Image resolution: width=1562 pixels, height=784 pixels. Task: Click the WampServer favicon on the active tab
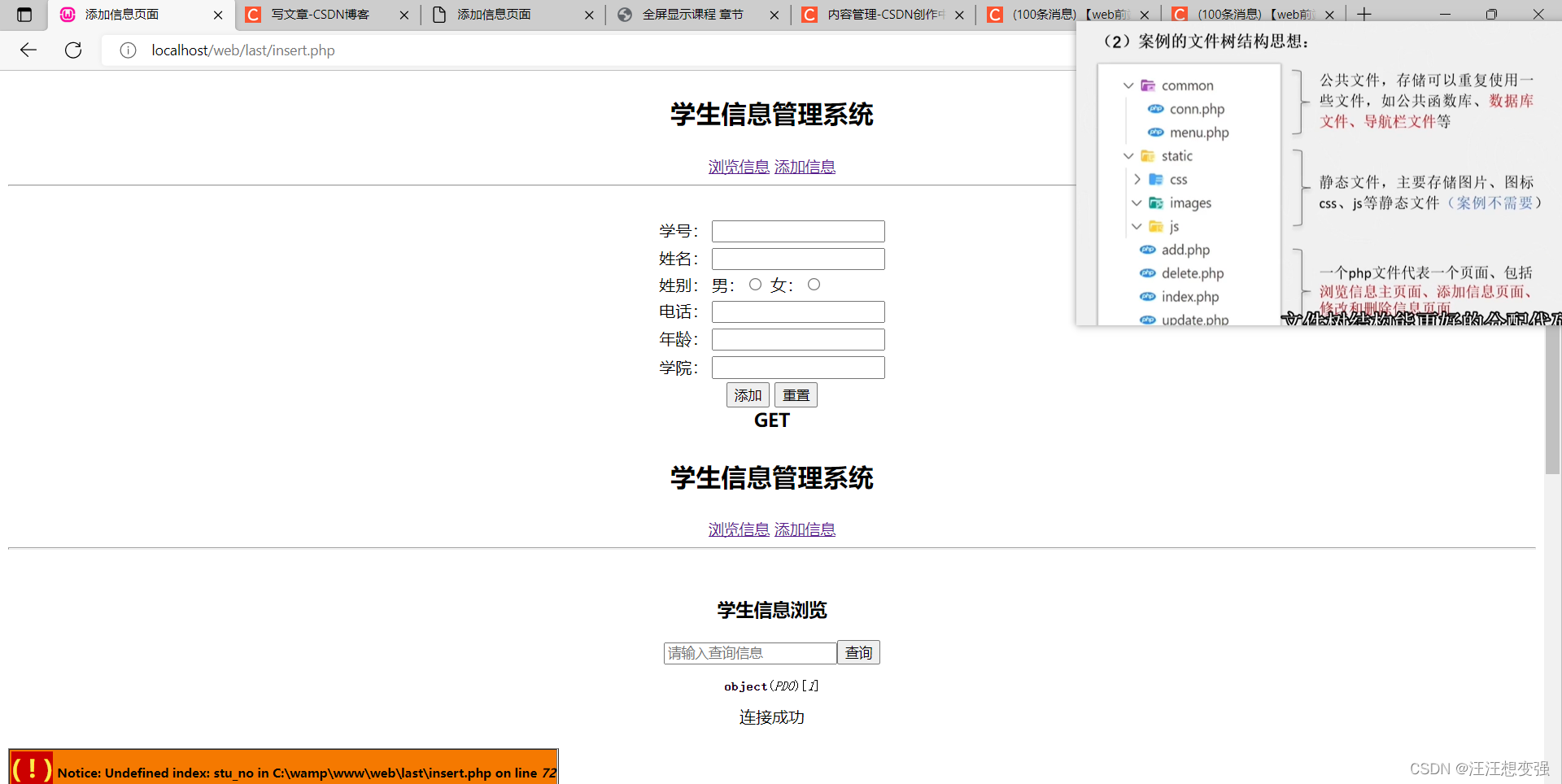67,14
